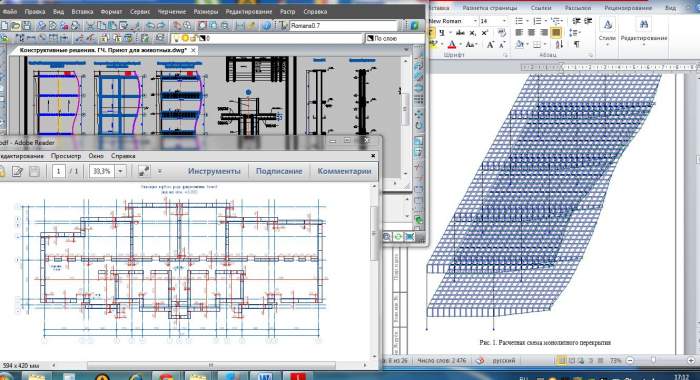
Task: Switch to the Разметка страницы ribbon tab
Action: coord(490,8)
